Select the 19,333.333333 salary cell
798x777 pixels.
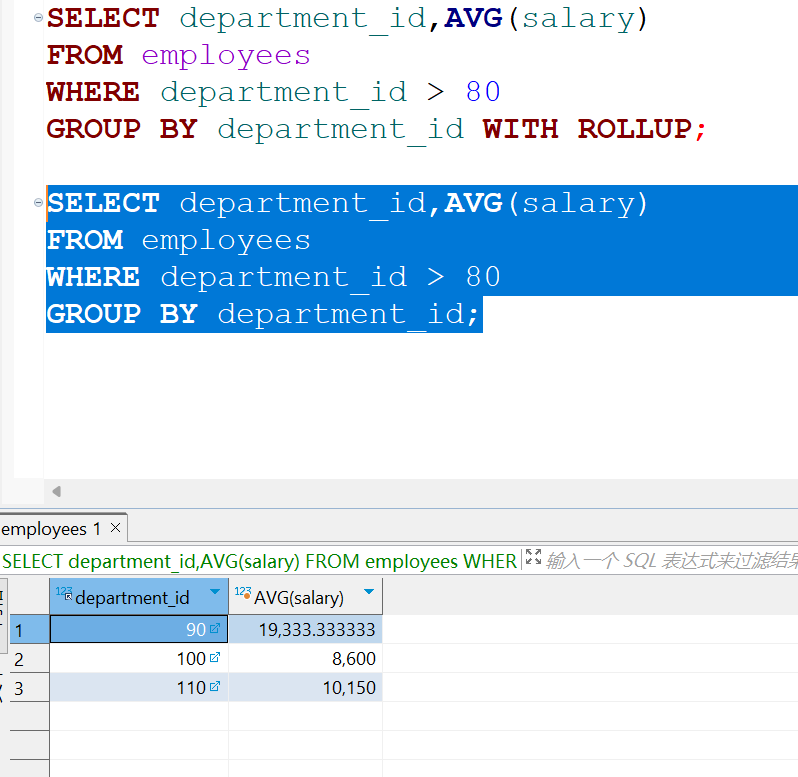pyautogui.click(x=305, y=629)
